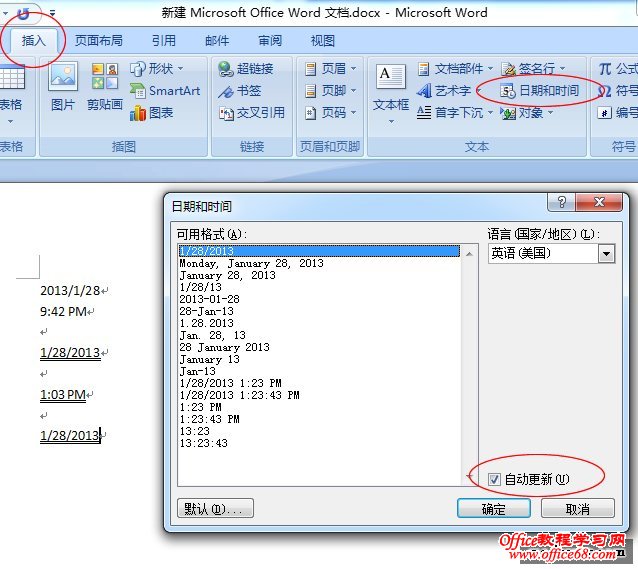Select format 1/28/2013
This screenshot has width=638, height=569.
319,251
